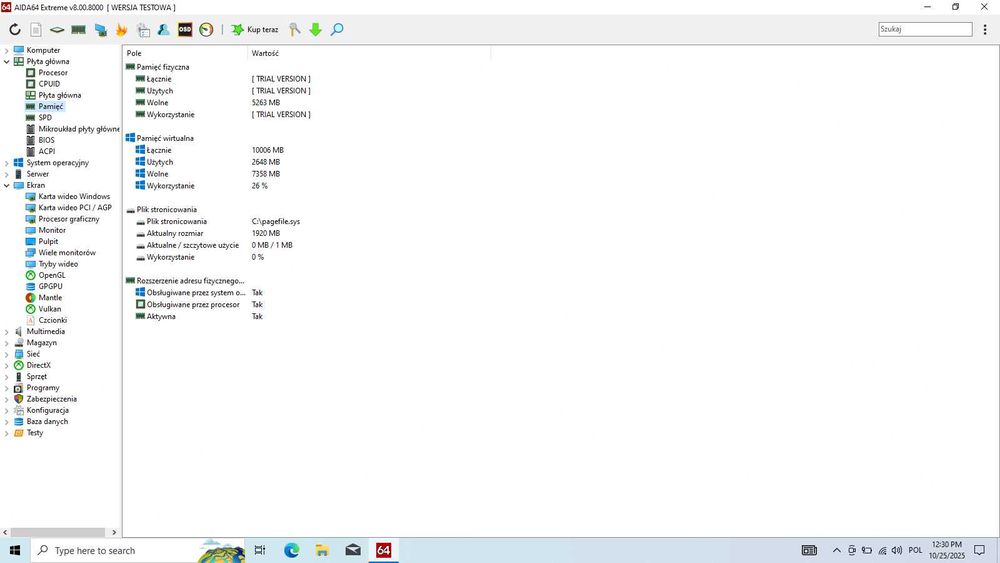
Task: Click the Szukaj search field
Action: [925, 29]
